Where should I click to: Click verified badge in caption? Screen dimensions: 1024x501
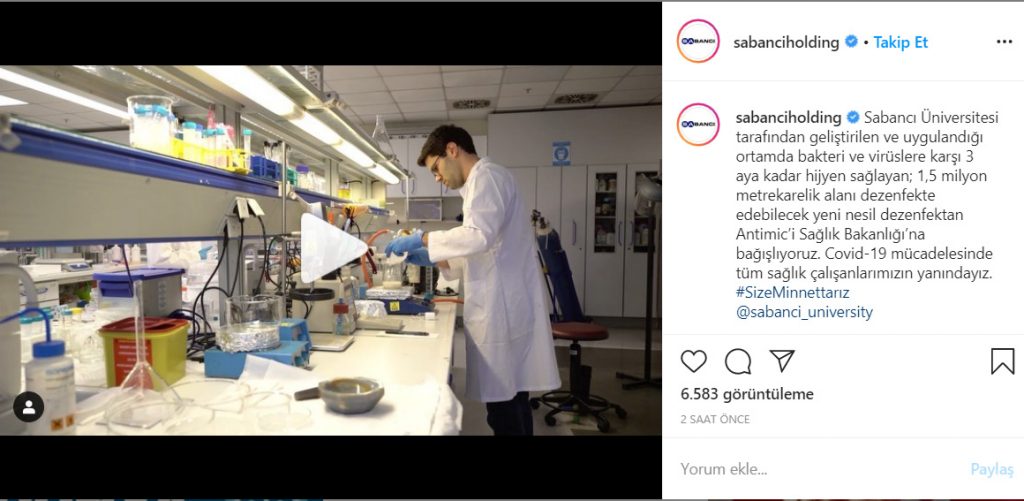coord(853,118)
